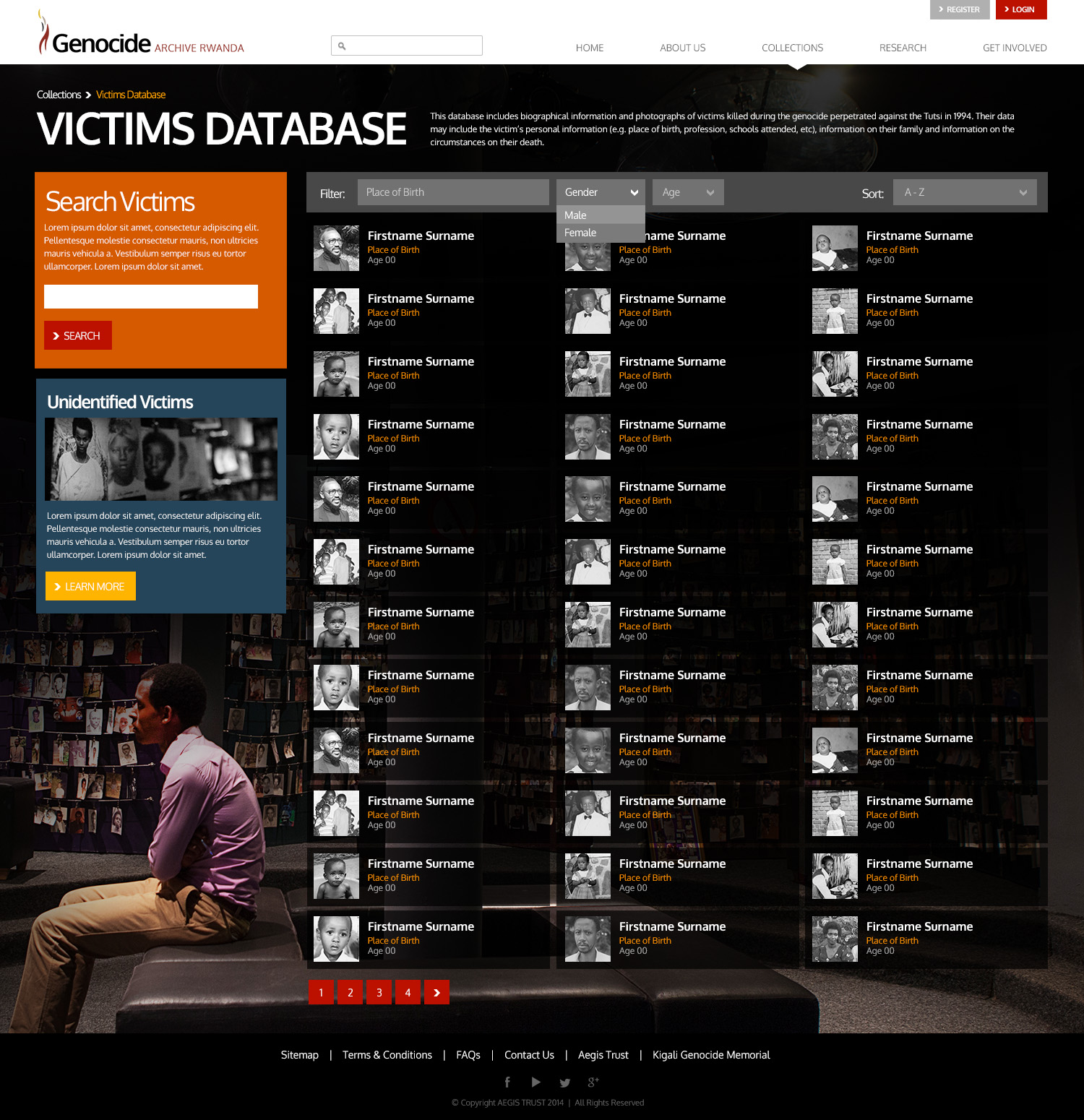1084x1120 pixels.
Task: Open the A - Z sort dropdown
Action: pos(964,192)
